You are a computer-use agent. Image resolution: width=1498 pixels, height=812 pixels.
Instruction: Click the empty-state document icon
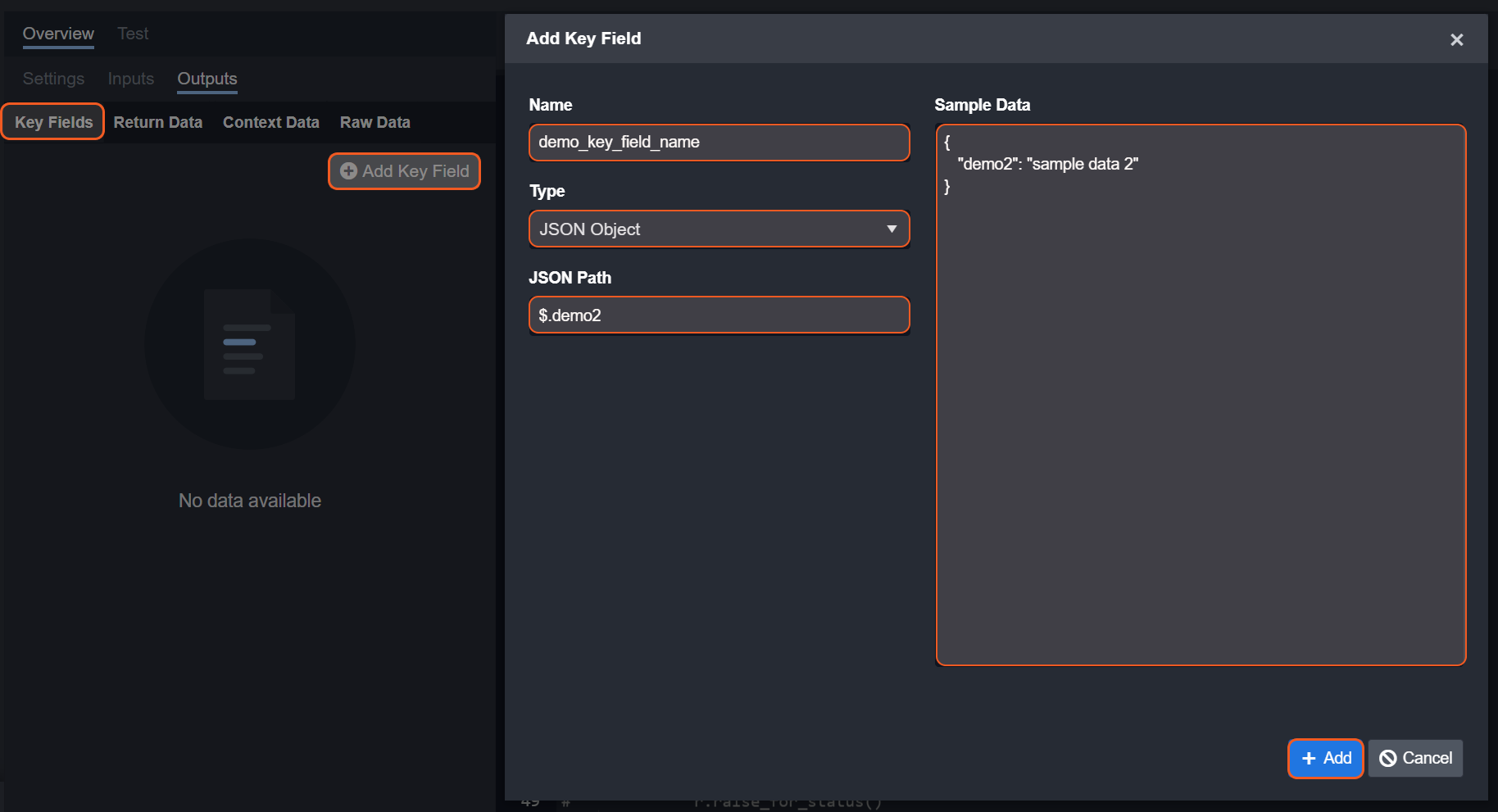pos(249,344)
